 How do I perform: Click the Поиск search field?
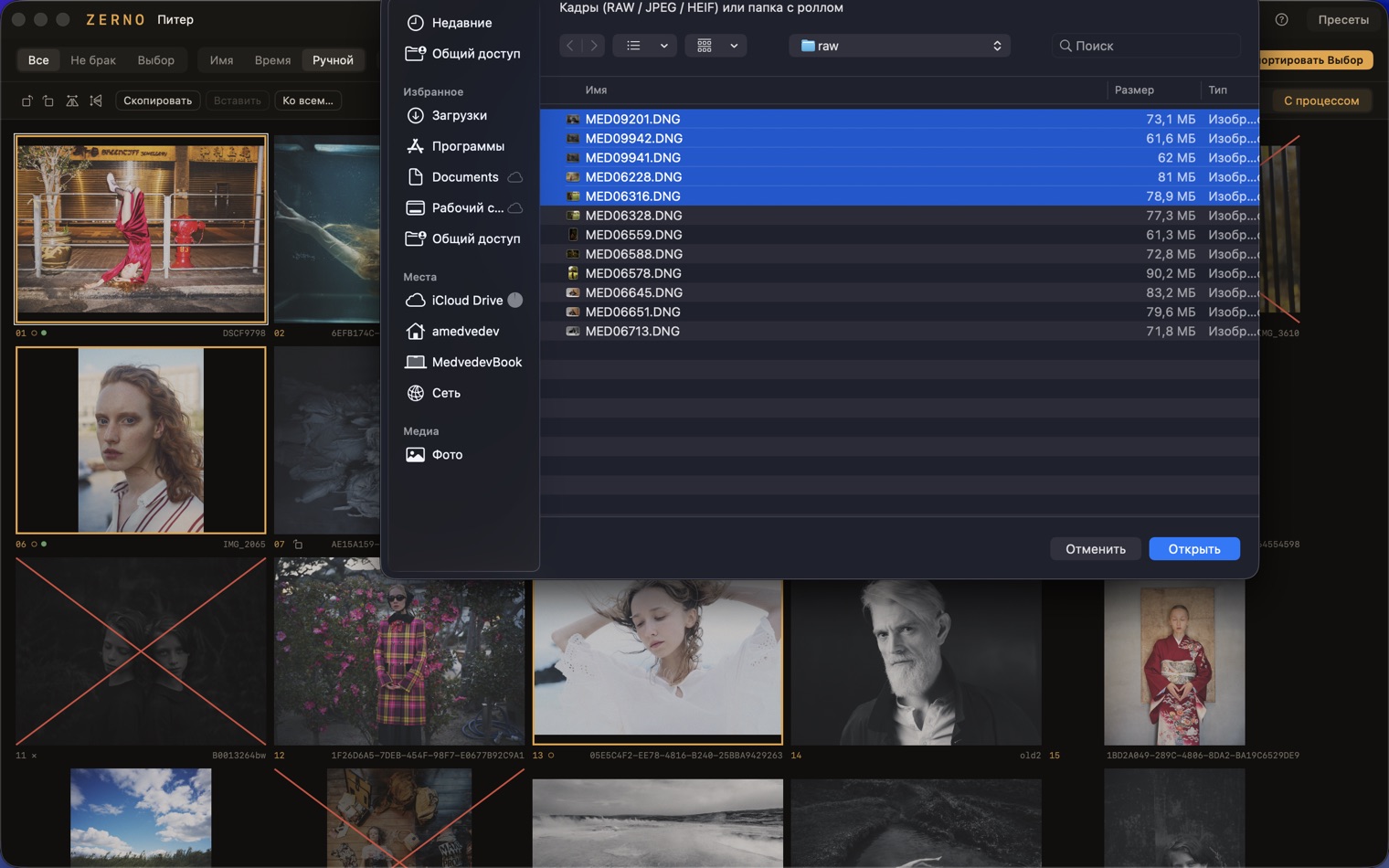[x=1146, y=46]
